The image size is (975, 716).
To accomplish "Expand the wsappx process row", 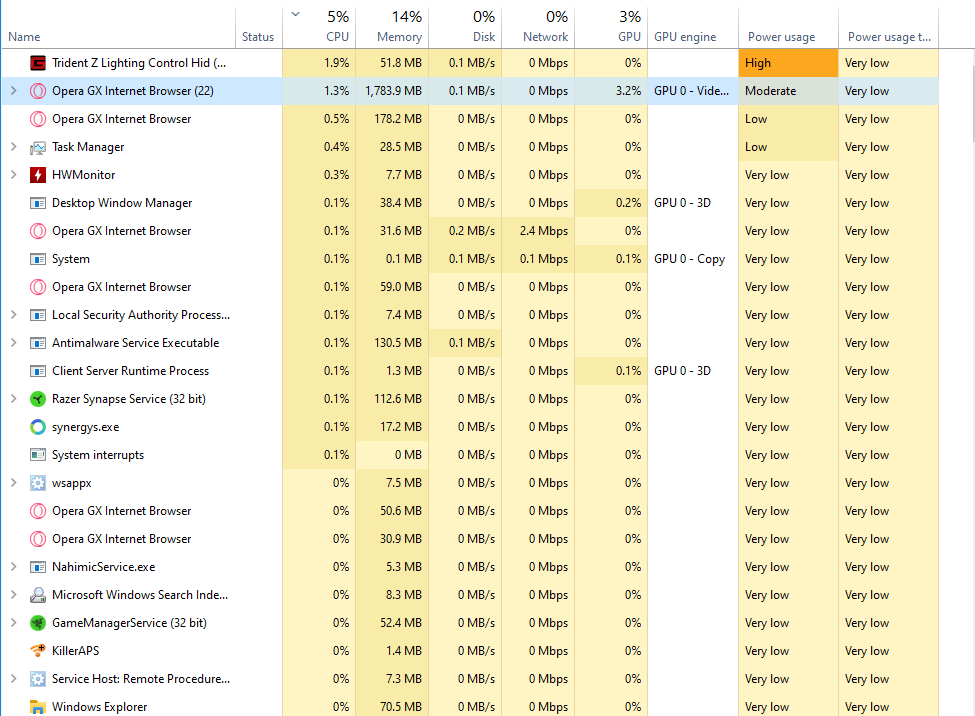I will pos(14,483).
